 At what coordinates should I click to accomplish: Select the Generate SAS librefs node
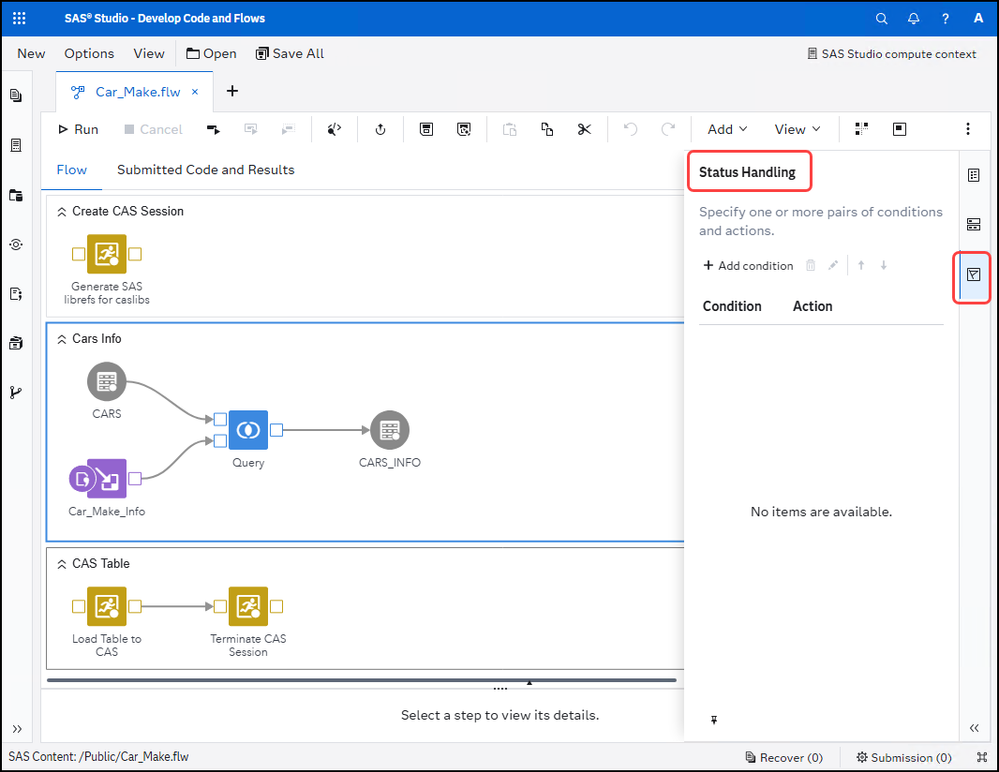pyautogui.click(x=106, y=254)
